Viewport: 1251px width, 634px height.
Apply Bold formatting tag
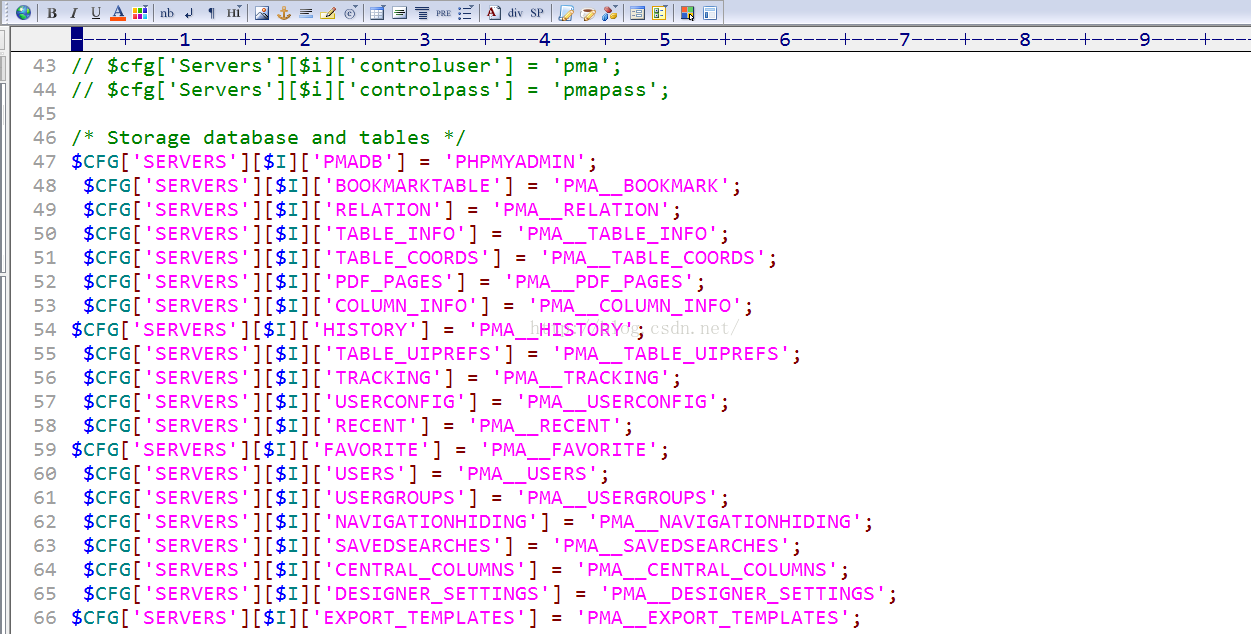point(52,13)
